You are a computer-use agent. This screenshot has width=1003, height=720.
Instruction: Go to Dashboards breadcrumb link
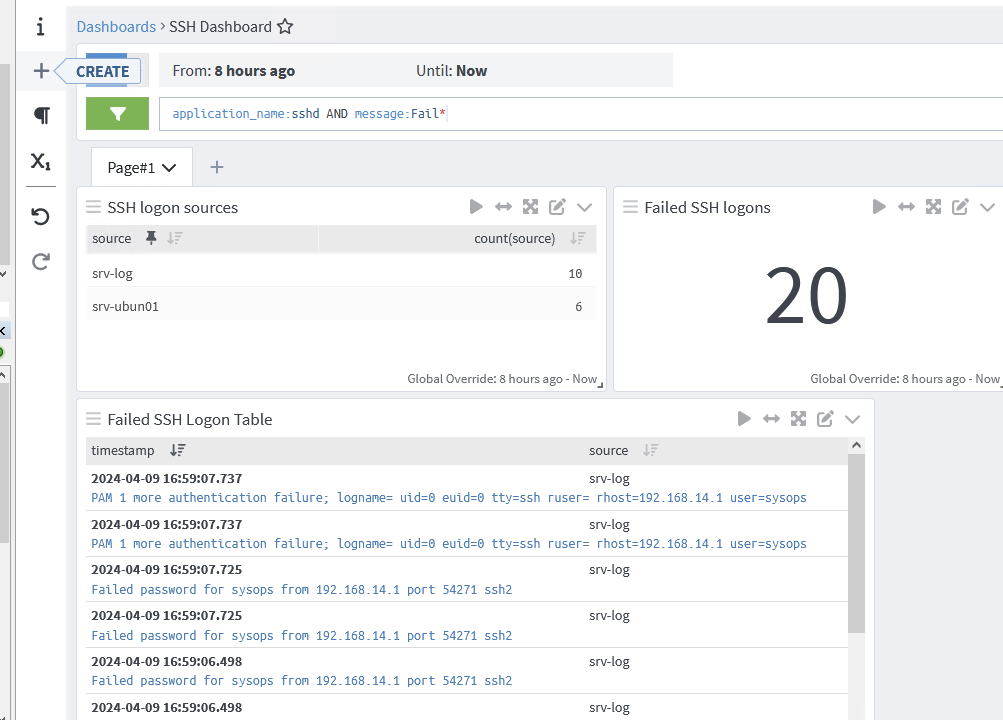(x=116, y=27)
